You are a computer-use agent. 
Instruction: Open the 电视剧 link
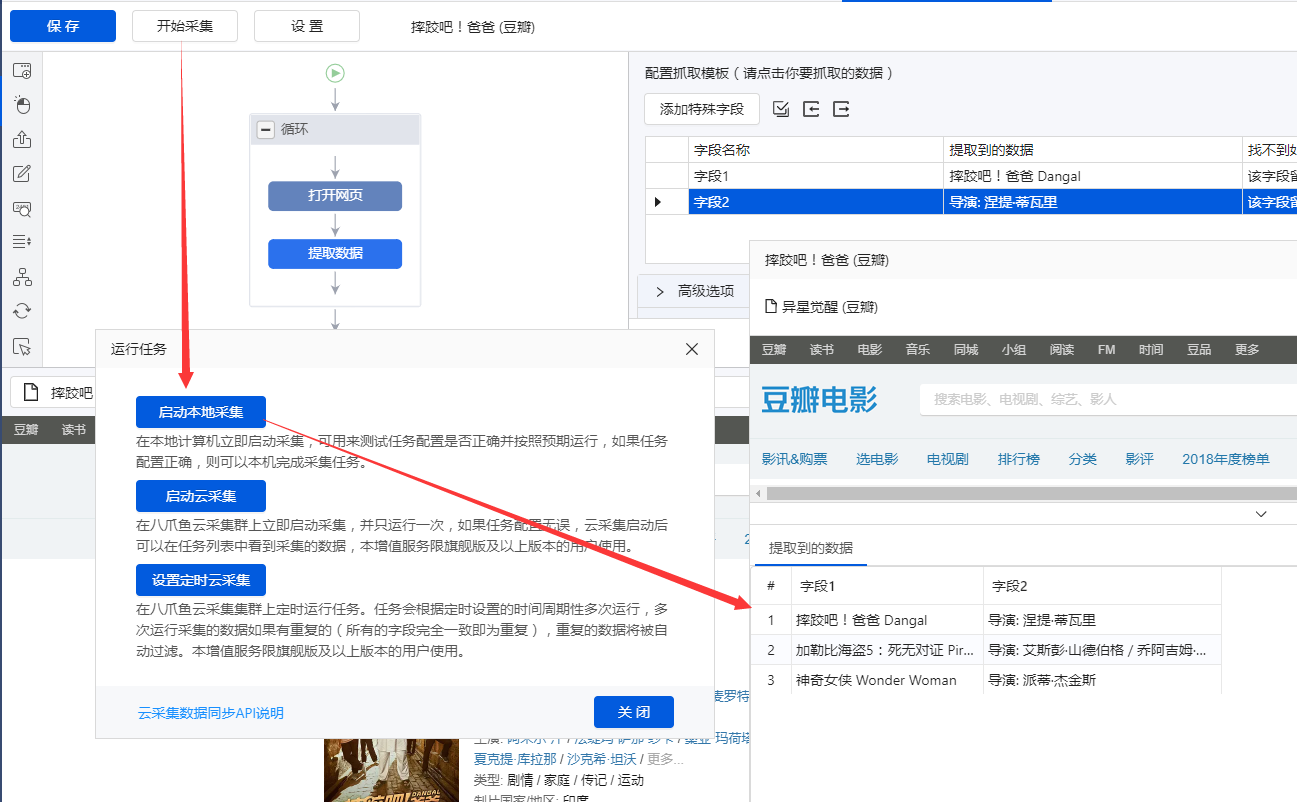(948, 459)
